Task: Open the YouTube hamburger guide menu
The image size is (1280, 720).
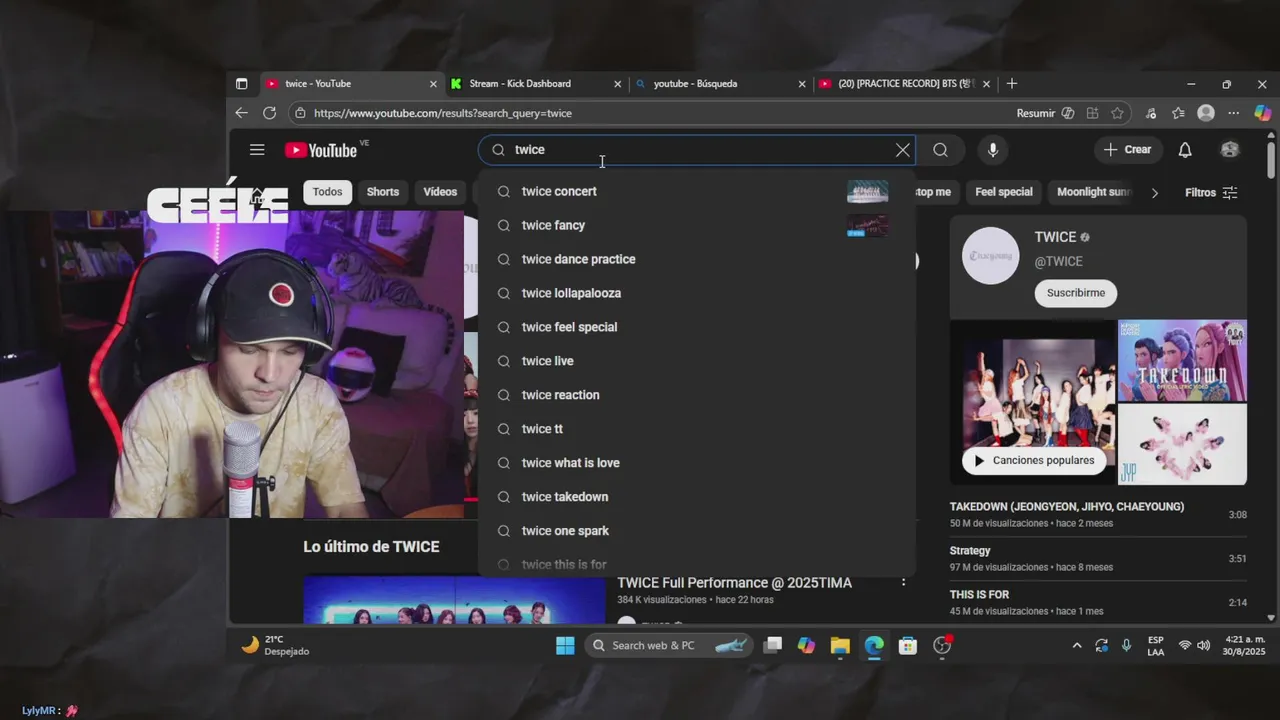Action: click(257, 150)
